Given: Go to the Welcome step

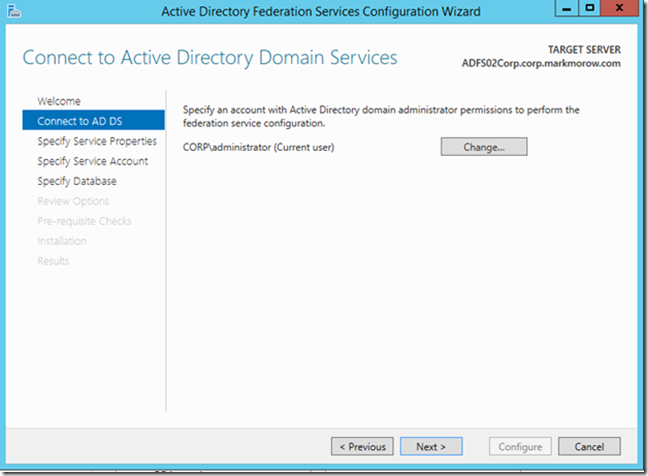Looking at the screenshot, I should pyautogui.click(x=59, y=101).
